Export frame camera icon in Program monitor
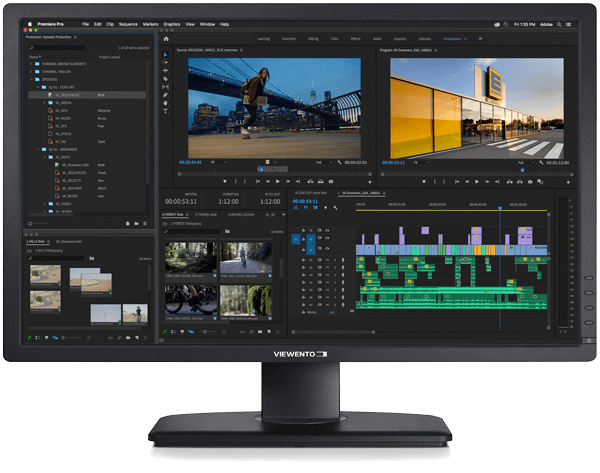Viewport: 600px width, 473px height. pyautogui.click(x=530, y=182)
